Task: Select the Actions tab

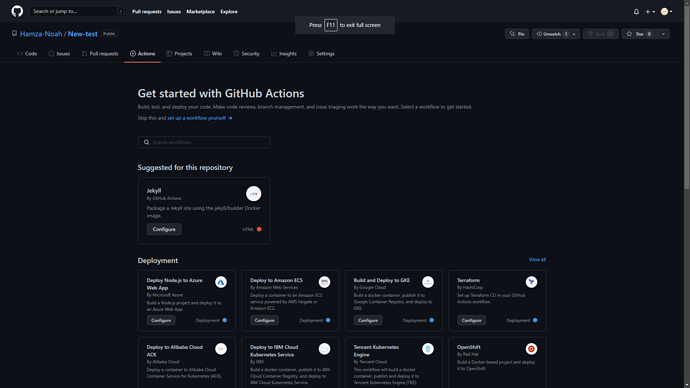Action: coord(142,54)
